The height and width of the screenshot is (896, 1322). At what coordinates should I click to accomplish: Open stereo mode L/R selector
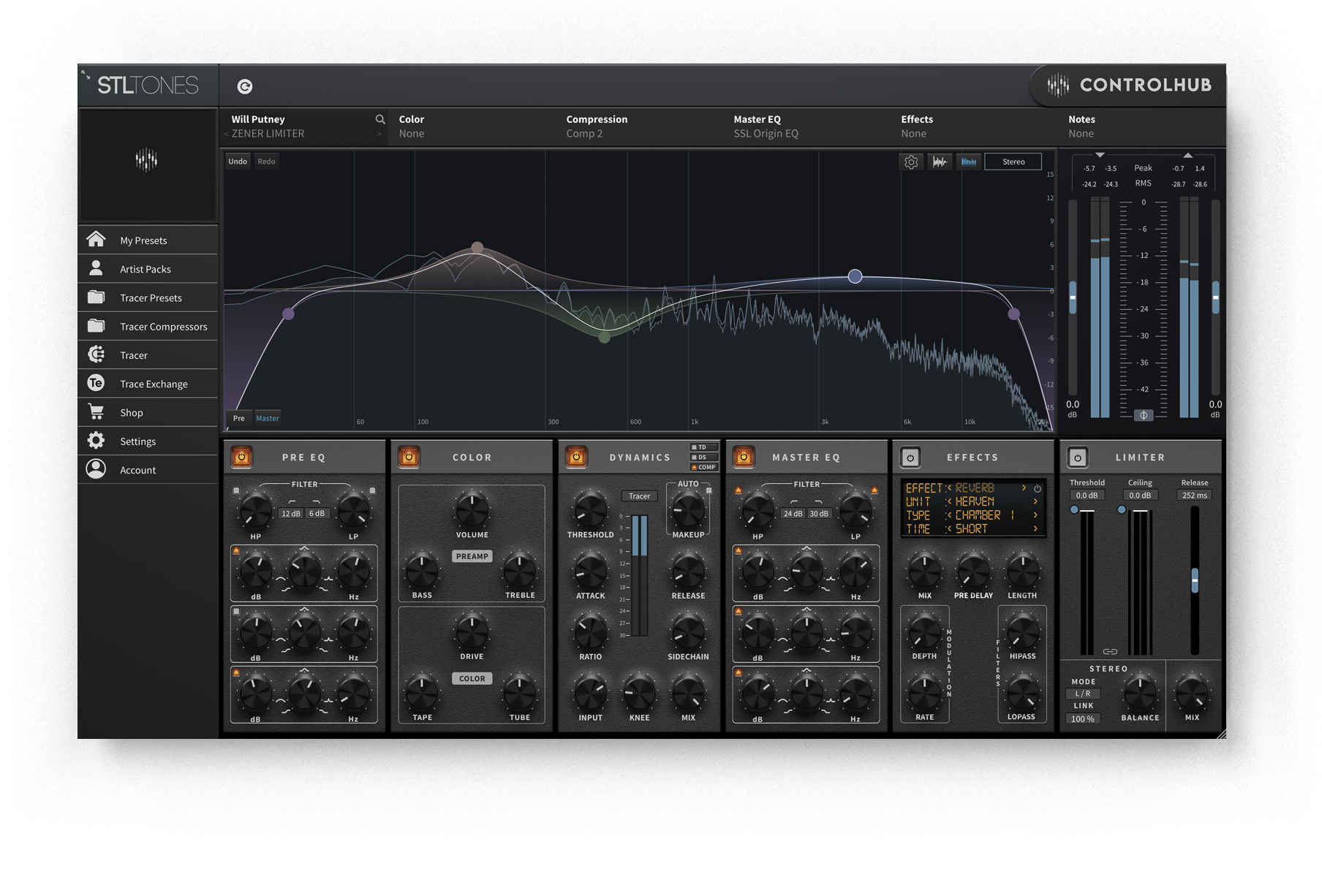click(1083, 694)
